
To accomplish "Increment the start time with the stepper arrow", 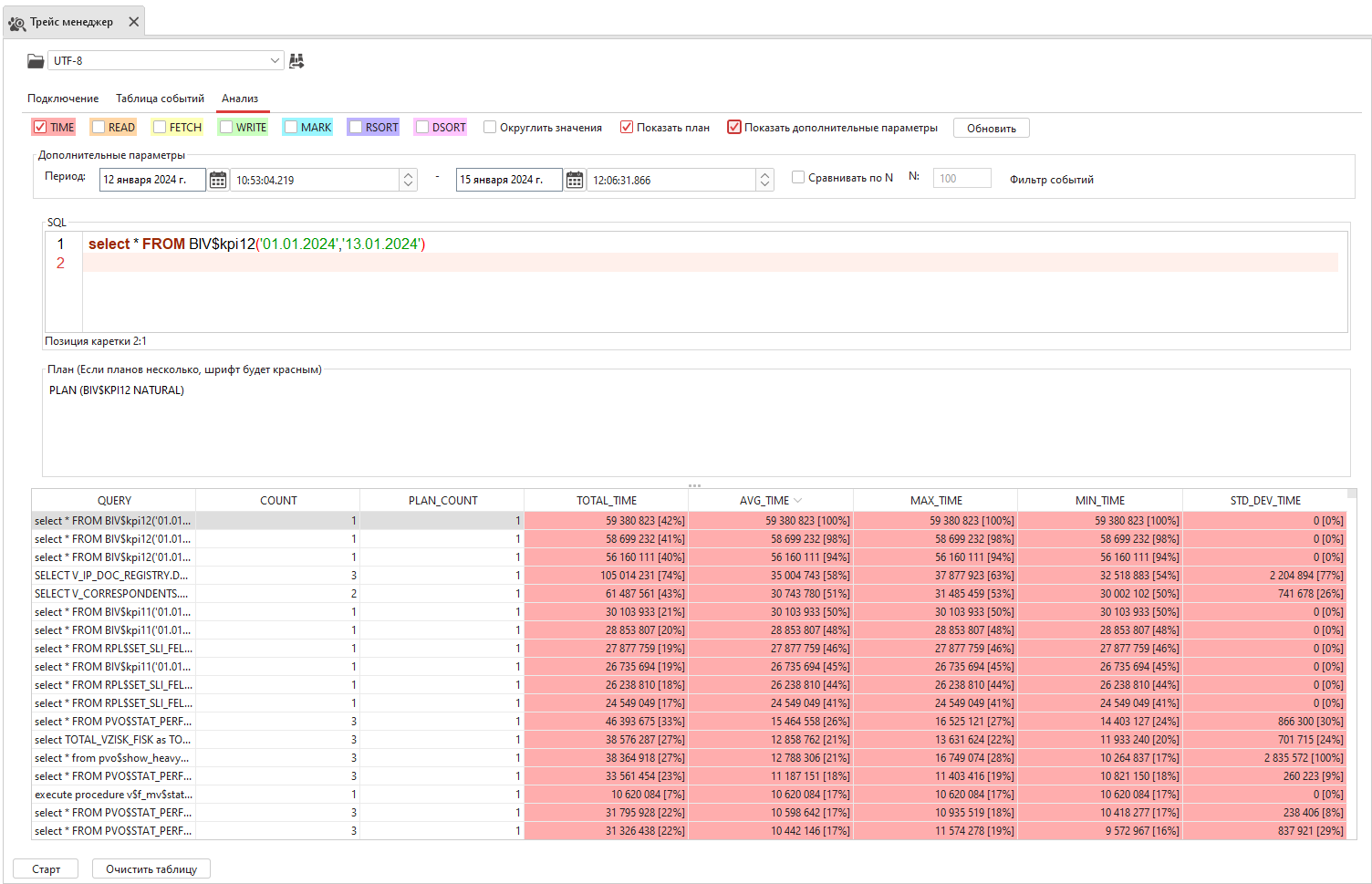I will tap(408, 175).
